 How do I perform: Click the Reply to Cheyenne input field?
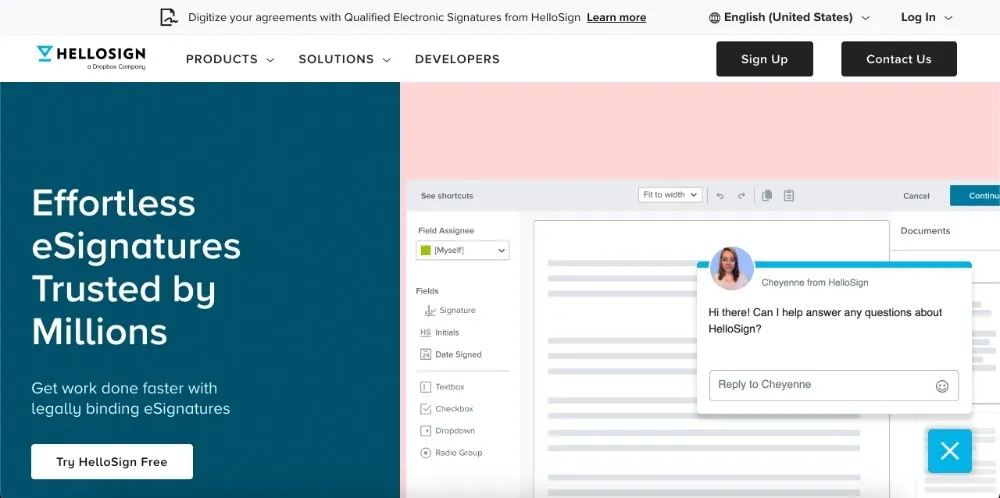[834, 386]
